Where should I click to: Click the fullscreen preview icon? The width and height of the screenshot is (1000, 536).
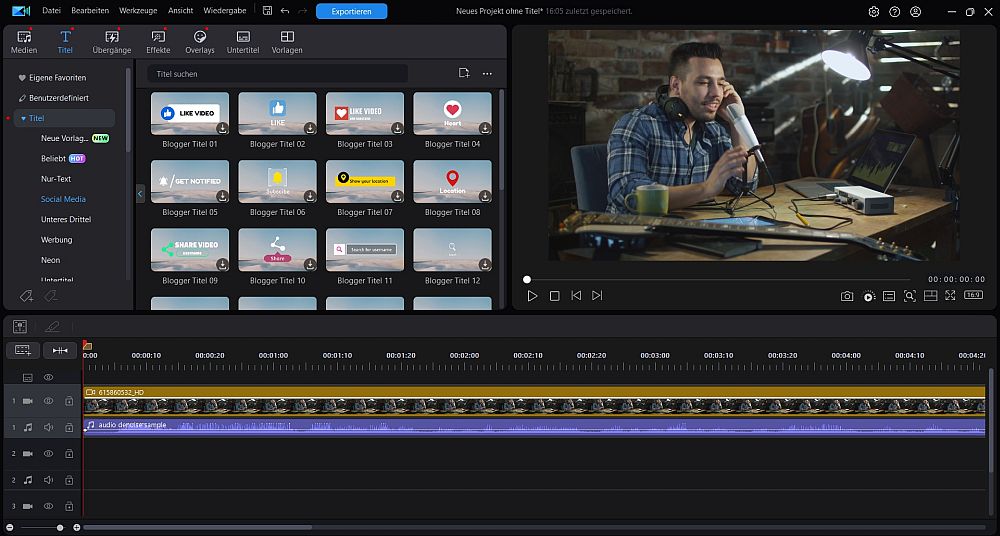coord(950,296)
